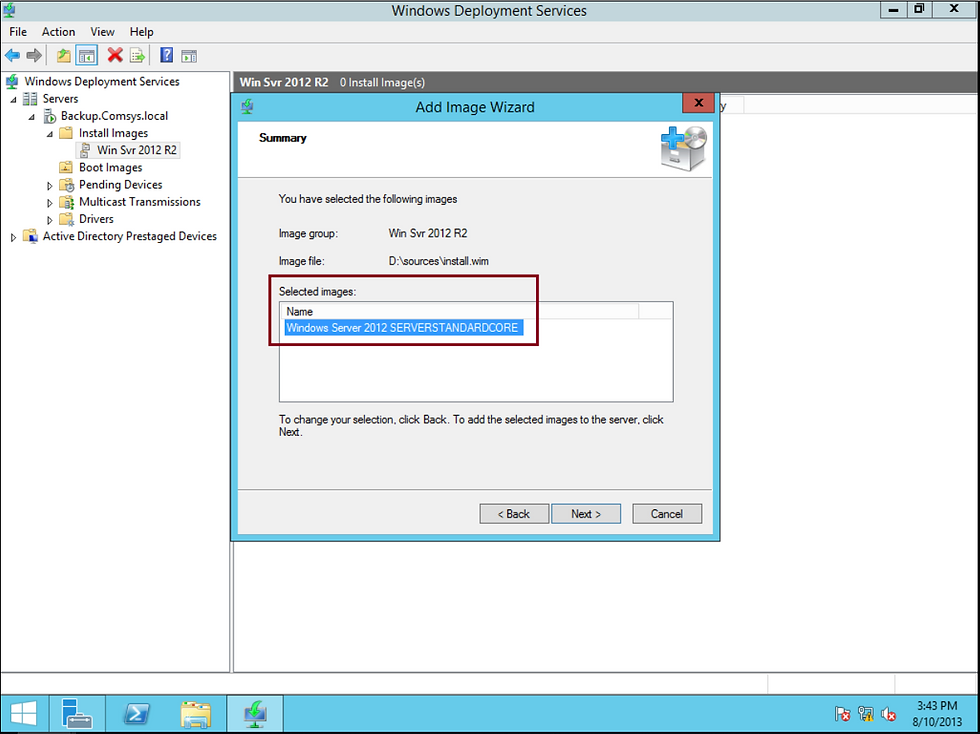The width and height of the screenshot is (980, 734).
Task: Open Help via the question mark icon
Action: coord(166,55)
